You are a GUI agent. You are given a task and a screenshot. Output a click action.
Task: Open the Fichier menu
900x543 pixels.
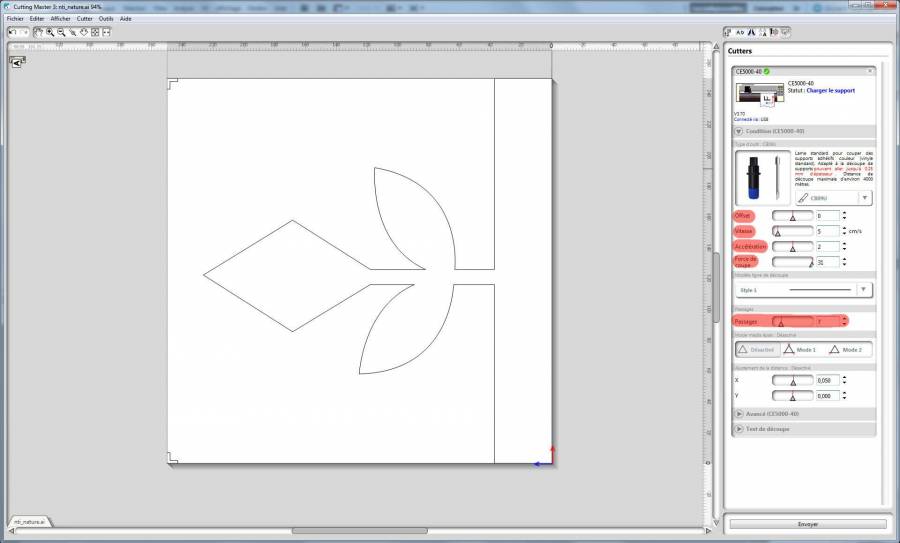(x=15, y=18)
